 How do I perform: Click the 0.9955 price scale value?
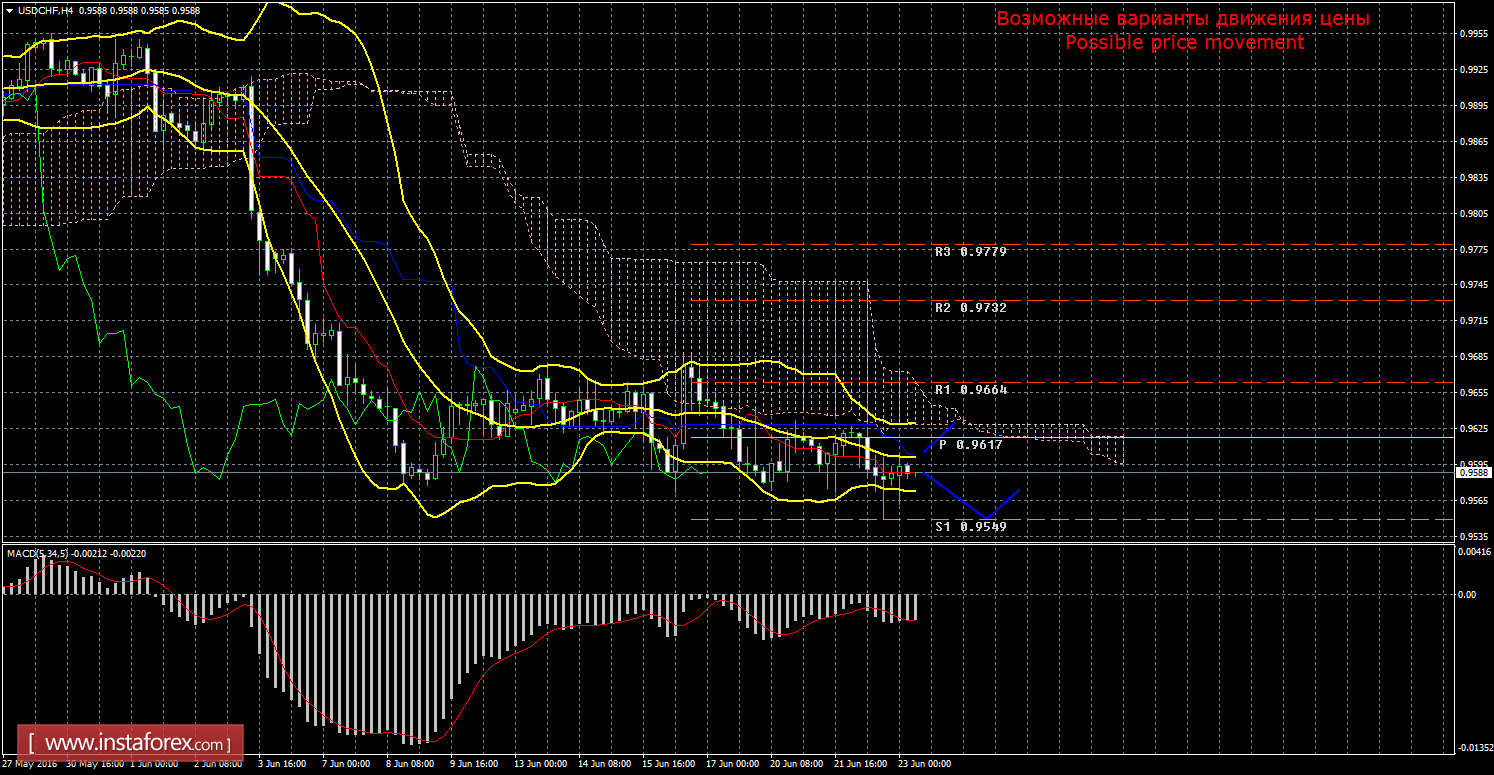pyautogui.click(x=1470, y=33)
